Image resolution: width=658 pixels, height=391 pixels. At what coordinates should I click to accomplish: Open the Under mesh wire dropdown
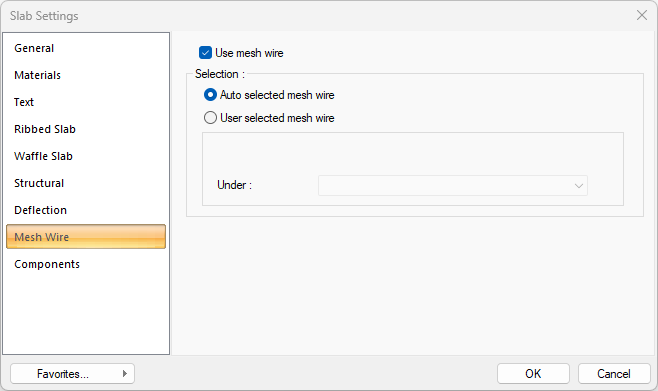click(x=453, y=185)
